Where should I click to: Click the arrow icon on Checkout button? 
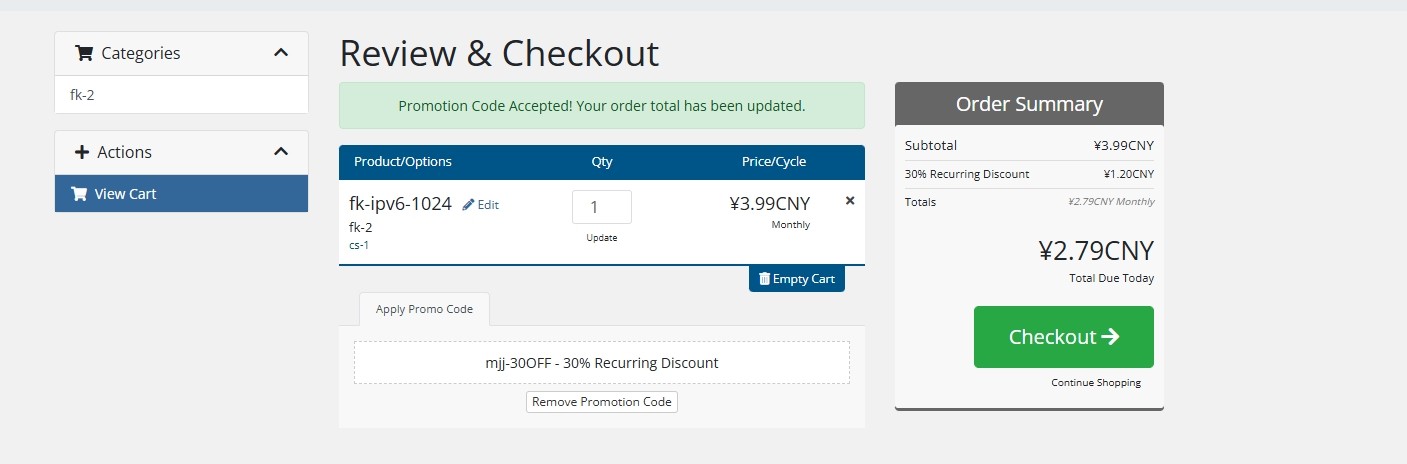point(1110,337)
